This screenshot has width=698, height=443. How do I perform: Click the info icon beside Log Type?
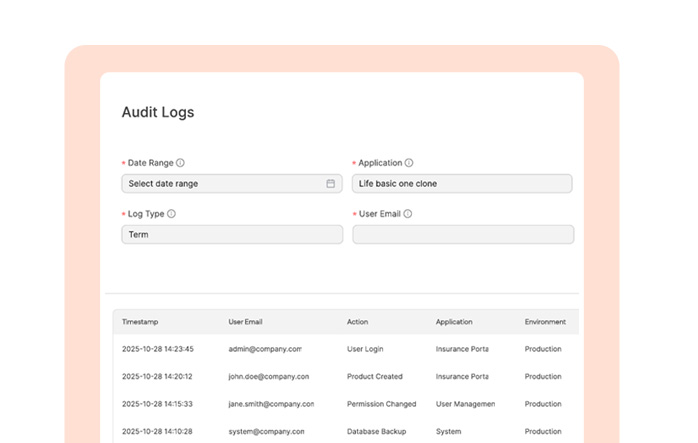tap(171, 214)
